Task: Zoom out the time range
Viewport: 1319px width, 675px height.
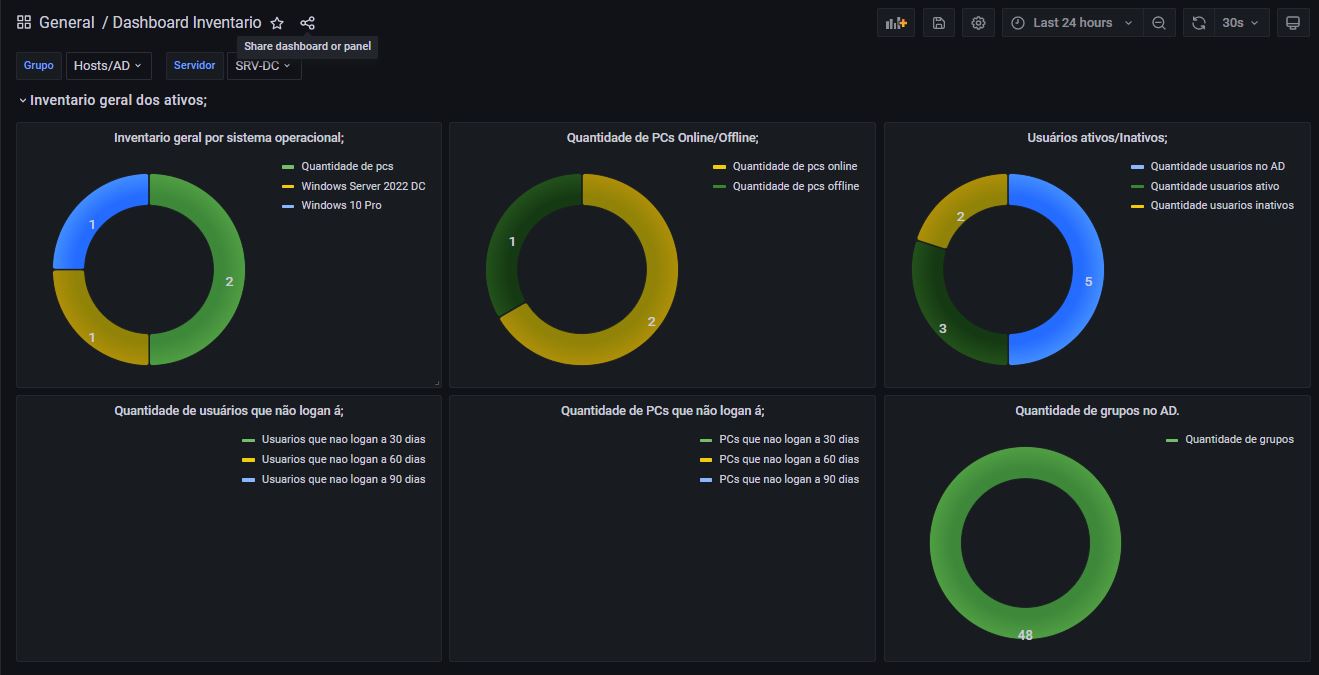Action: [1159, 23]
